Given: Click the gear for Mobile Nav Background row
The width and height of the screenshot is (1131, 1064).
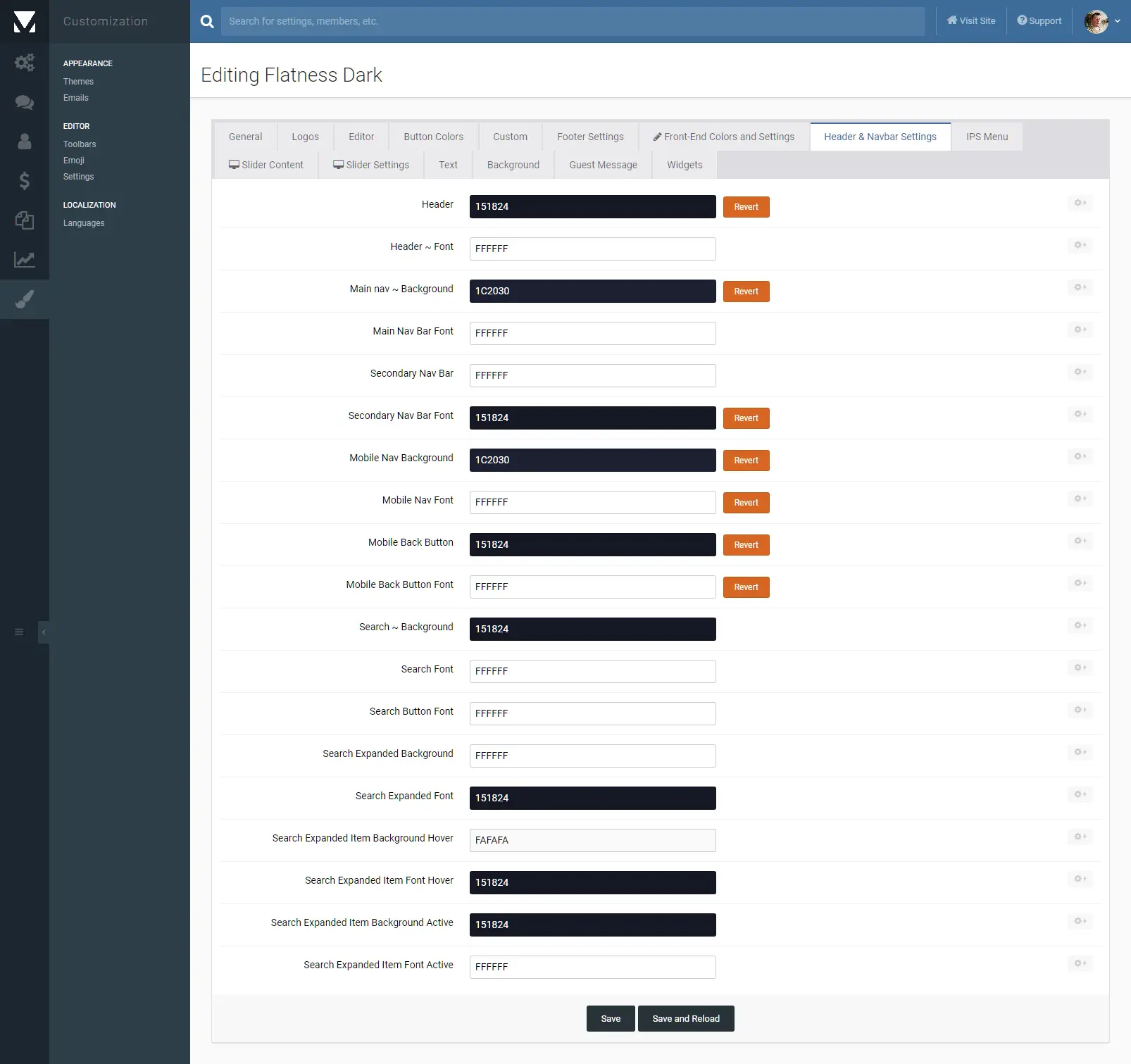Looking at the screenshot, I should 1080,456.
